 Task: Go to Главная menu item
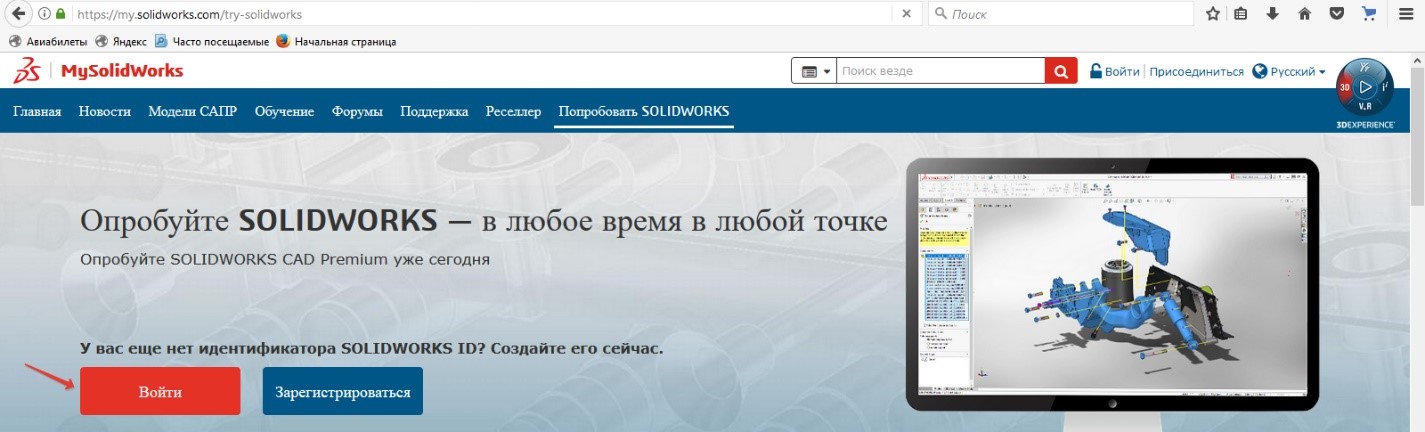(x=37, y=112)
